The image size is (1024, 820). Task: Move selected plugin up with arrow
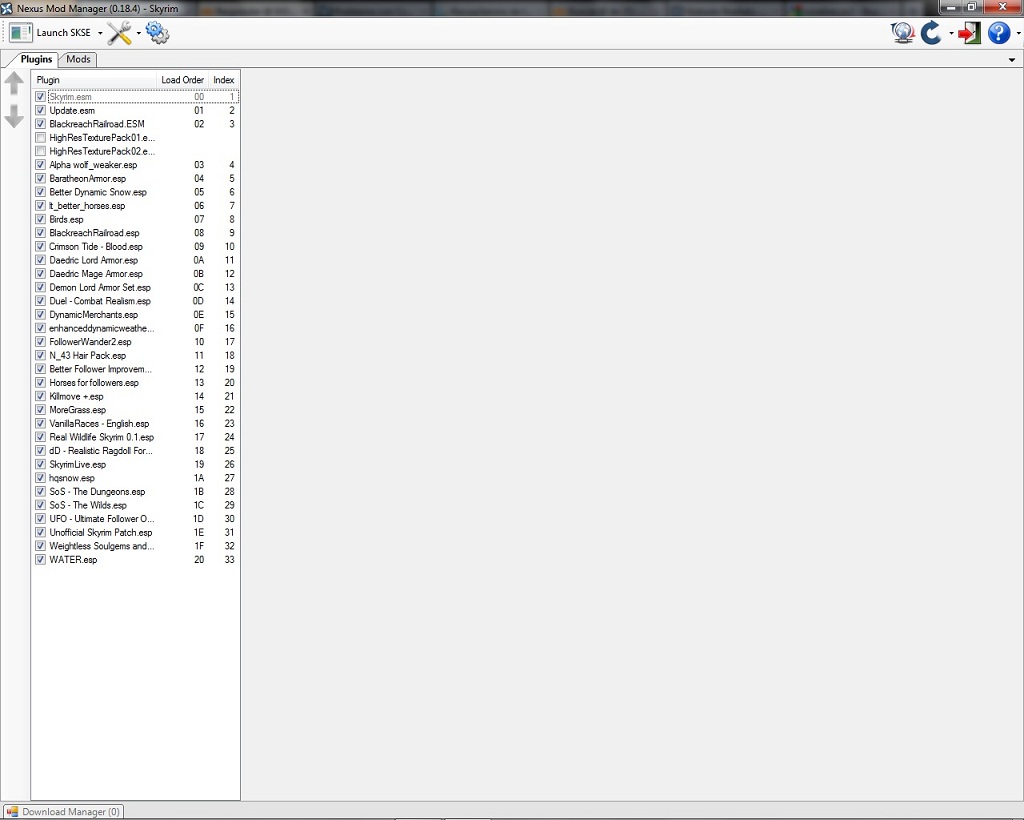[14, 84]
